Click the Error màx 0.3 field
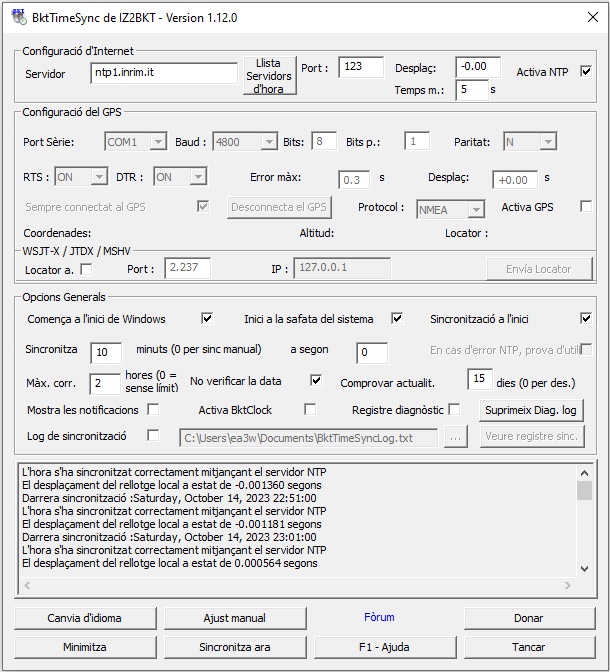This screenshot has height=672, width=610. coord(354,180)
